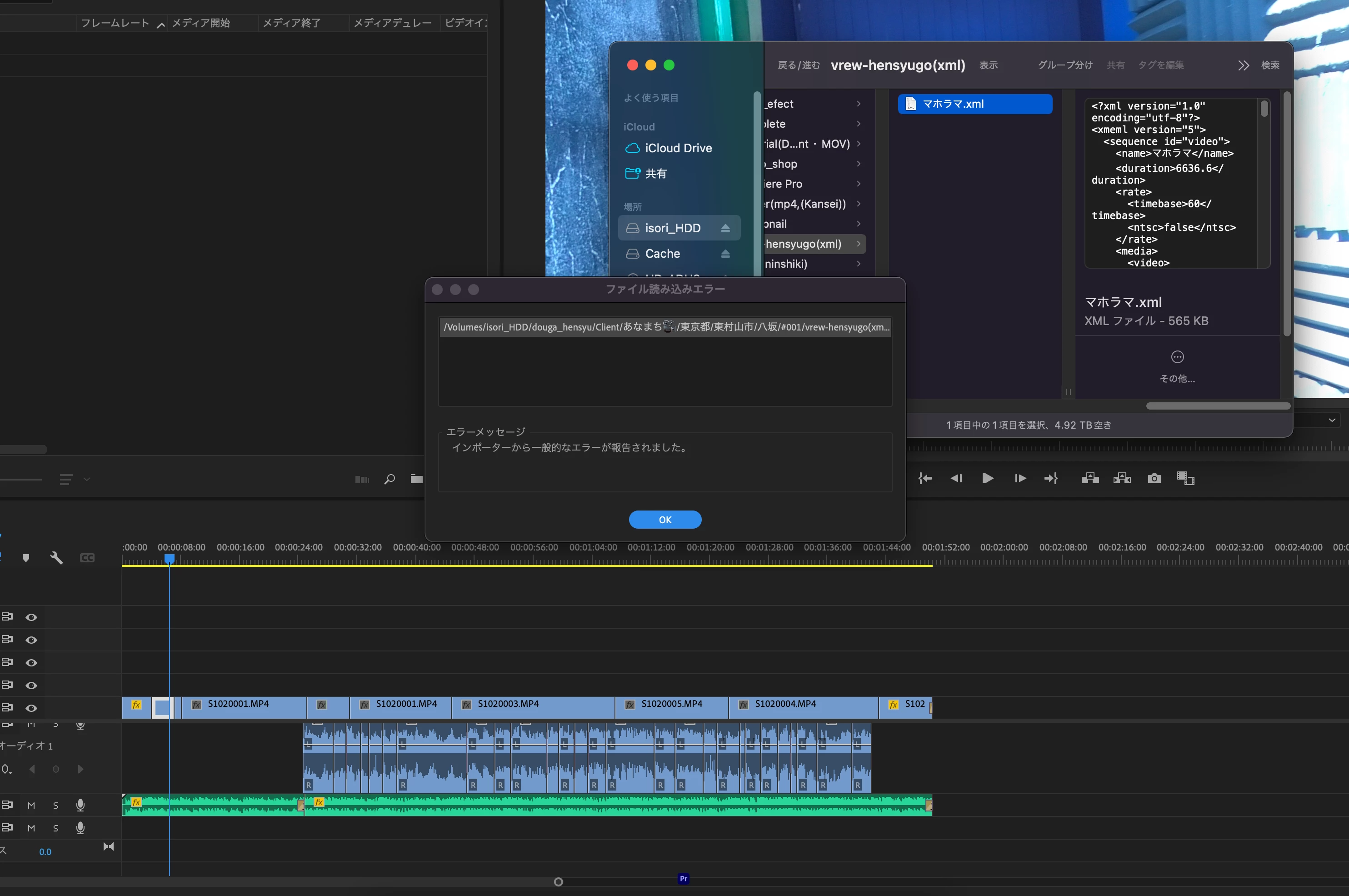Click the Find magnifier icon in project panel

[390, 480]
